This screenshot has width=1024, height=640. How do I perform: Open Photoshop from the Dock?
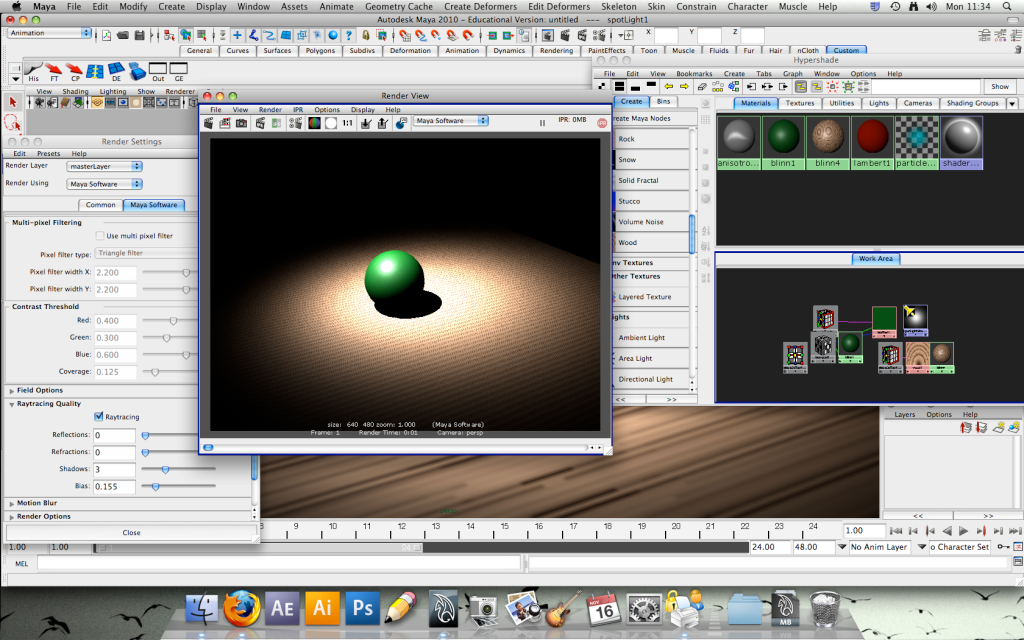point(362,608)
